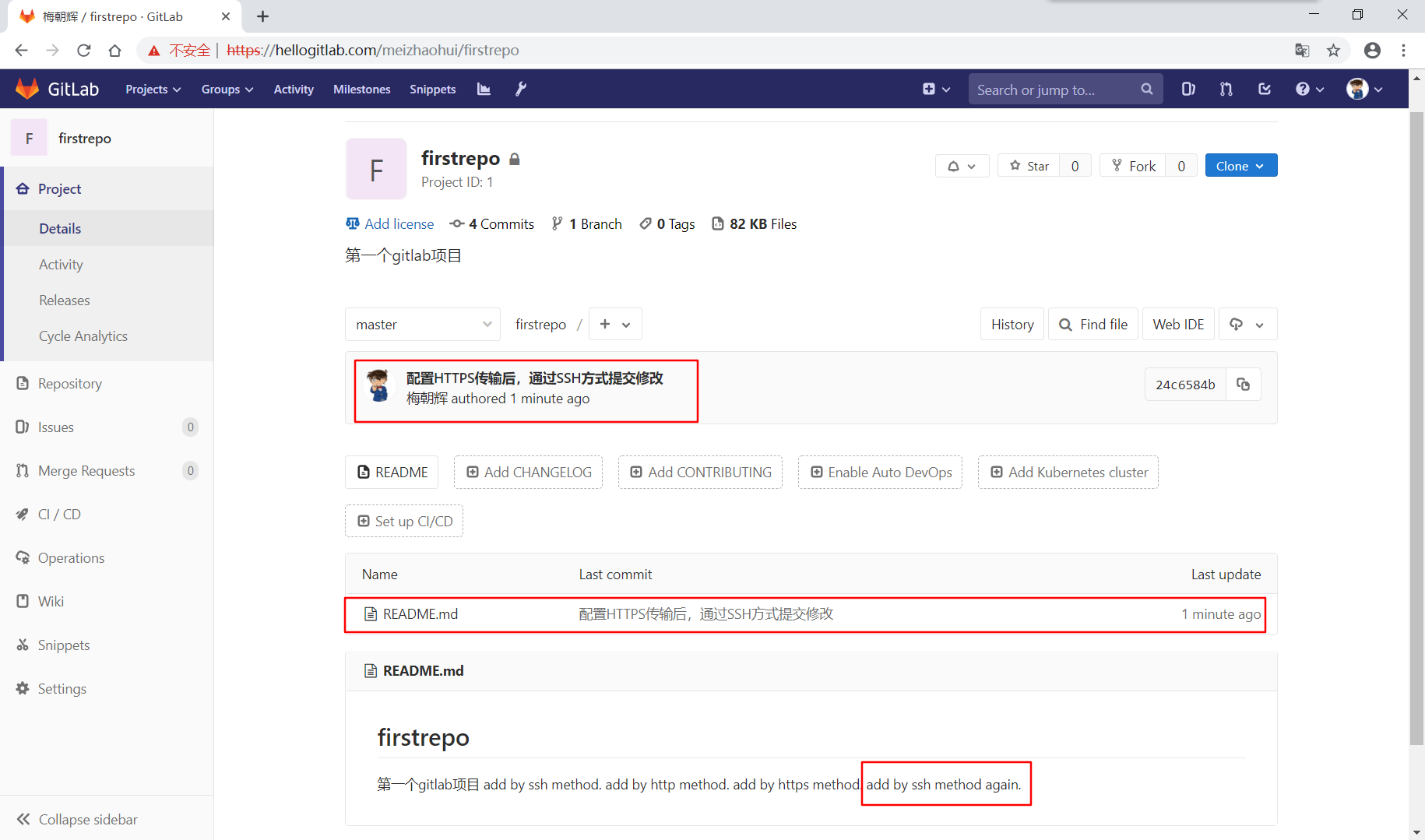Open Milestones in top navbar
The width and height of the screenshot is (1425, 840).
pyautogui.click(x=362, y=89)
